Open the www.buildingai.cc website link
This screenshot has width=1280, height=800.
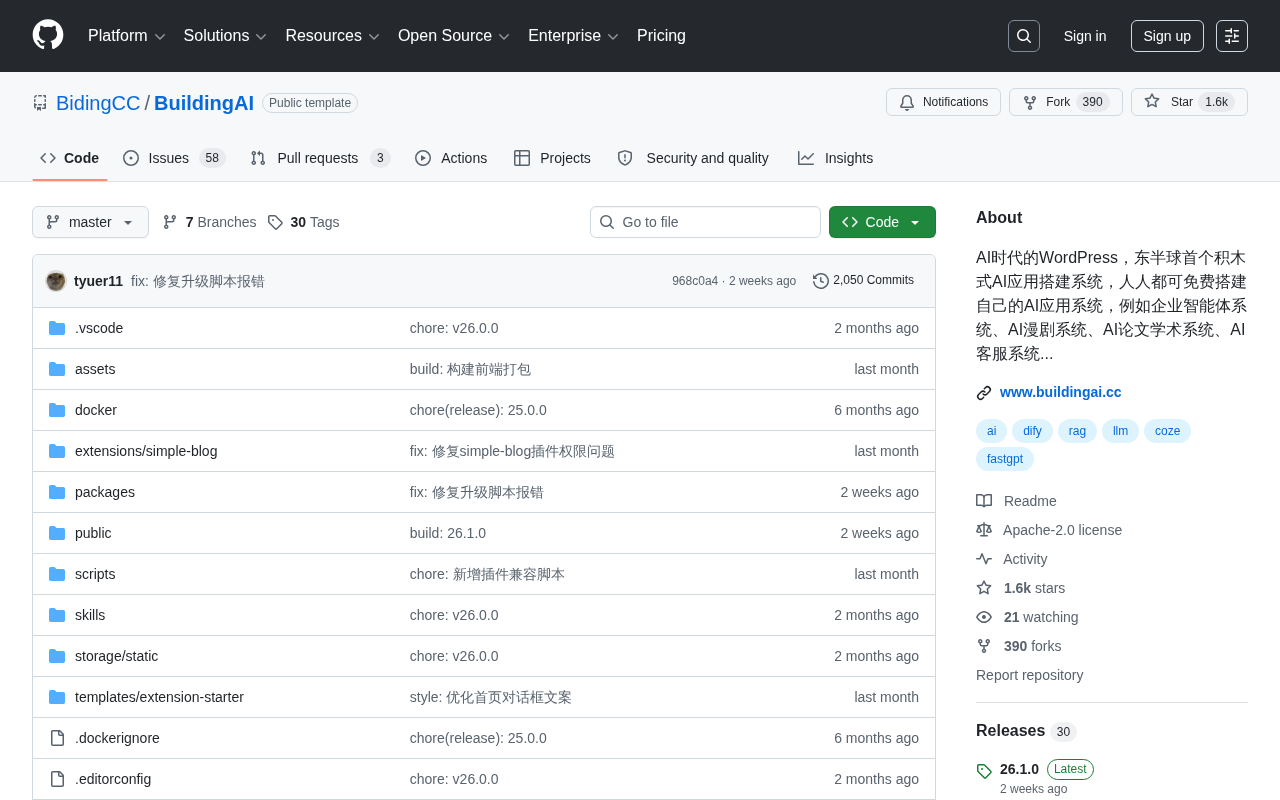[x=1060, y=392]
